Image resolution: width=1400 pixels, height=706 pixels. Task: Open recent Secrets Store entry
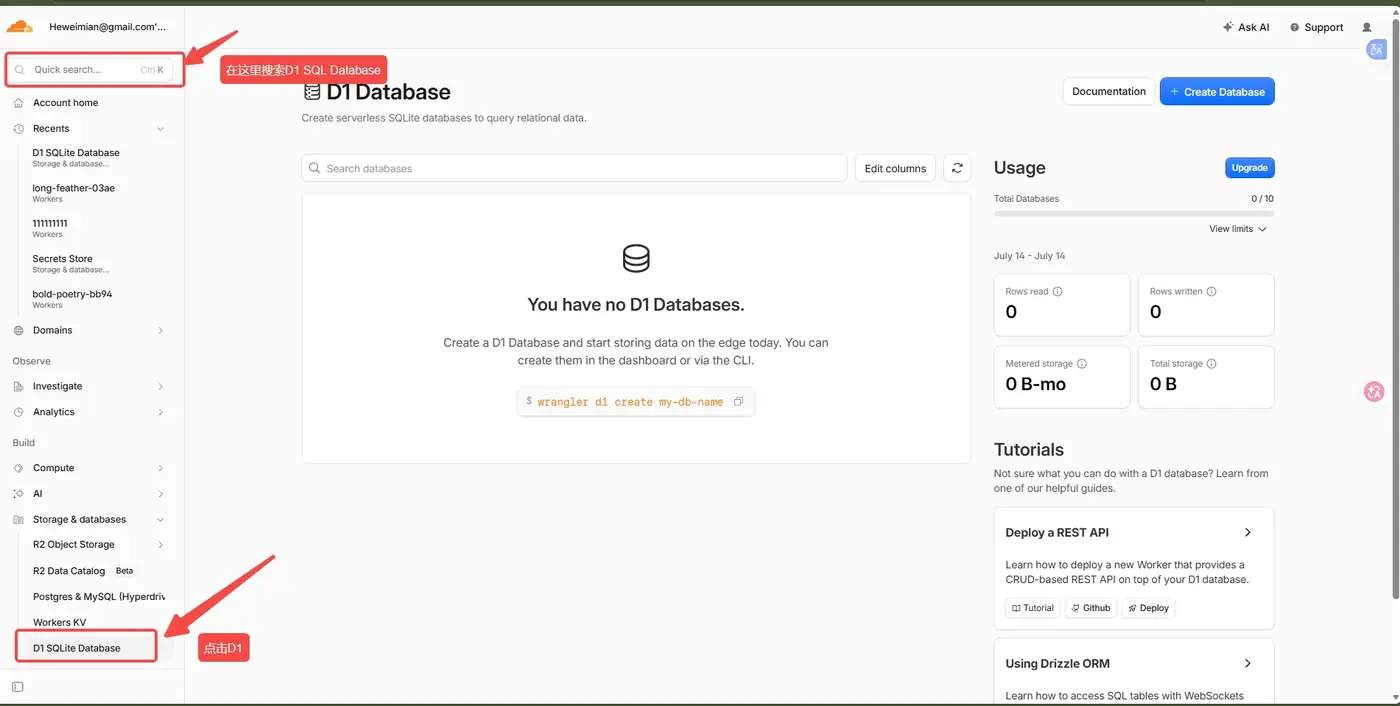[x=70, y=263]
